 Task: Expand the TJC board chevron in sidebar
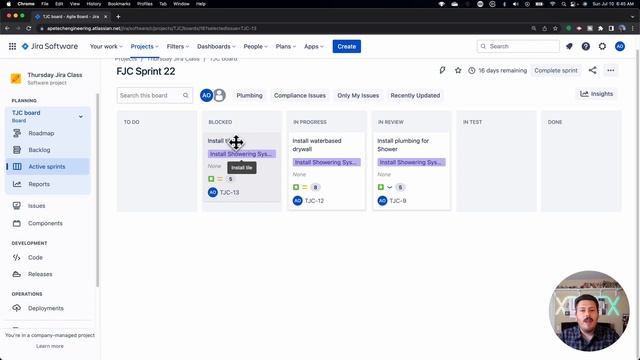[x=81, y=116]
